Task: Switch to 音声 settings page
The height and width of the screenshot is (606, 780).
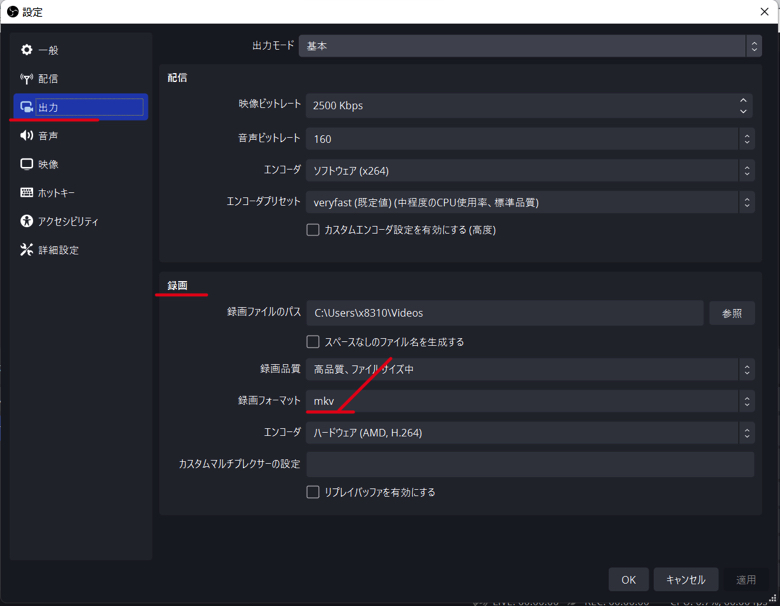Action: point(81,135)
